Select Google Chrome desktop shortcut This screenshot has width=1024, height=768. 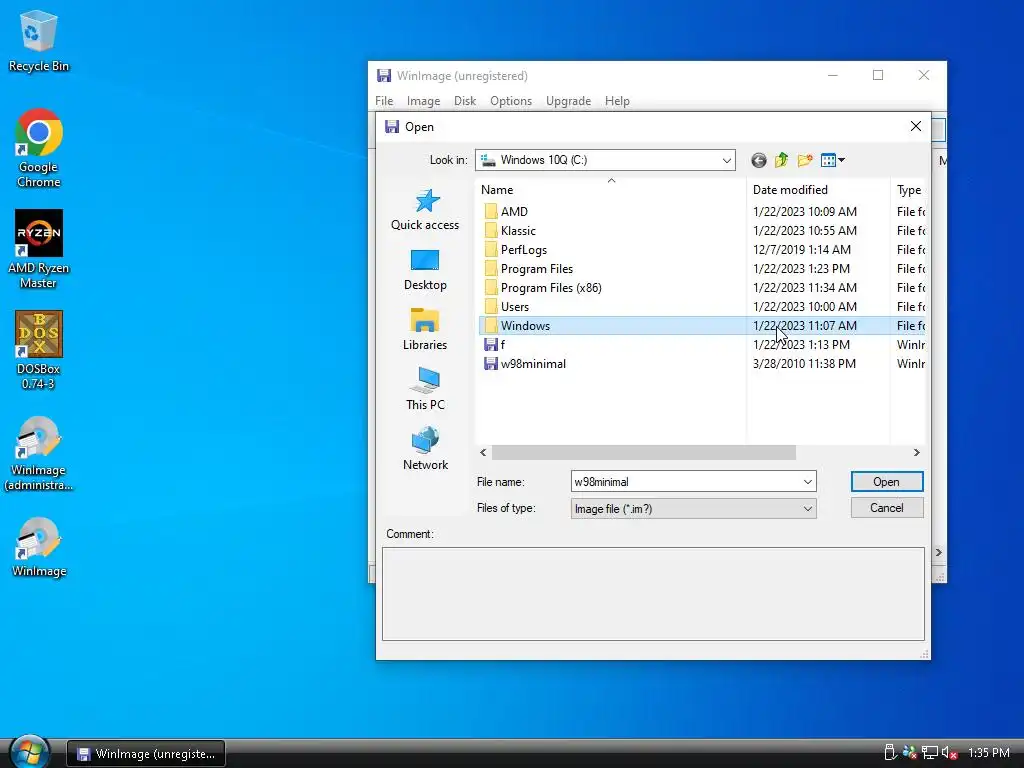coord(39,149)
